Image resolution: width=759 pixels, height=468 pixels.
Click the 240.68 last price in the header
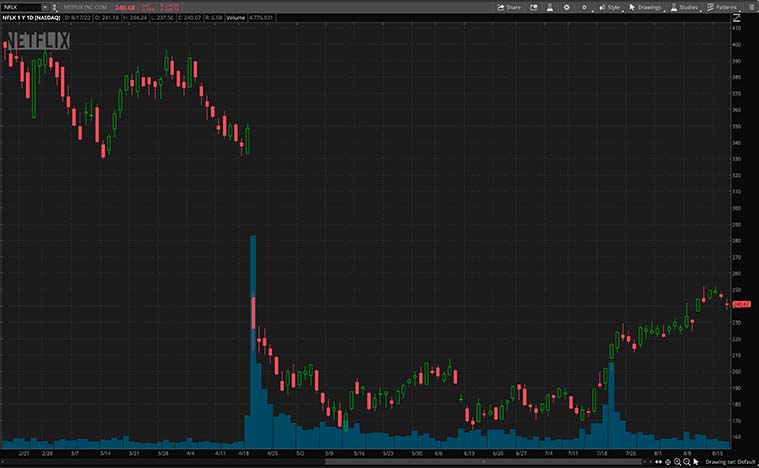(125, 8)
